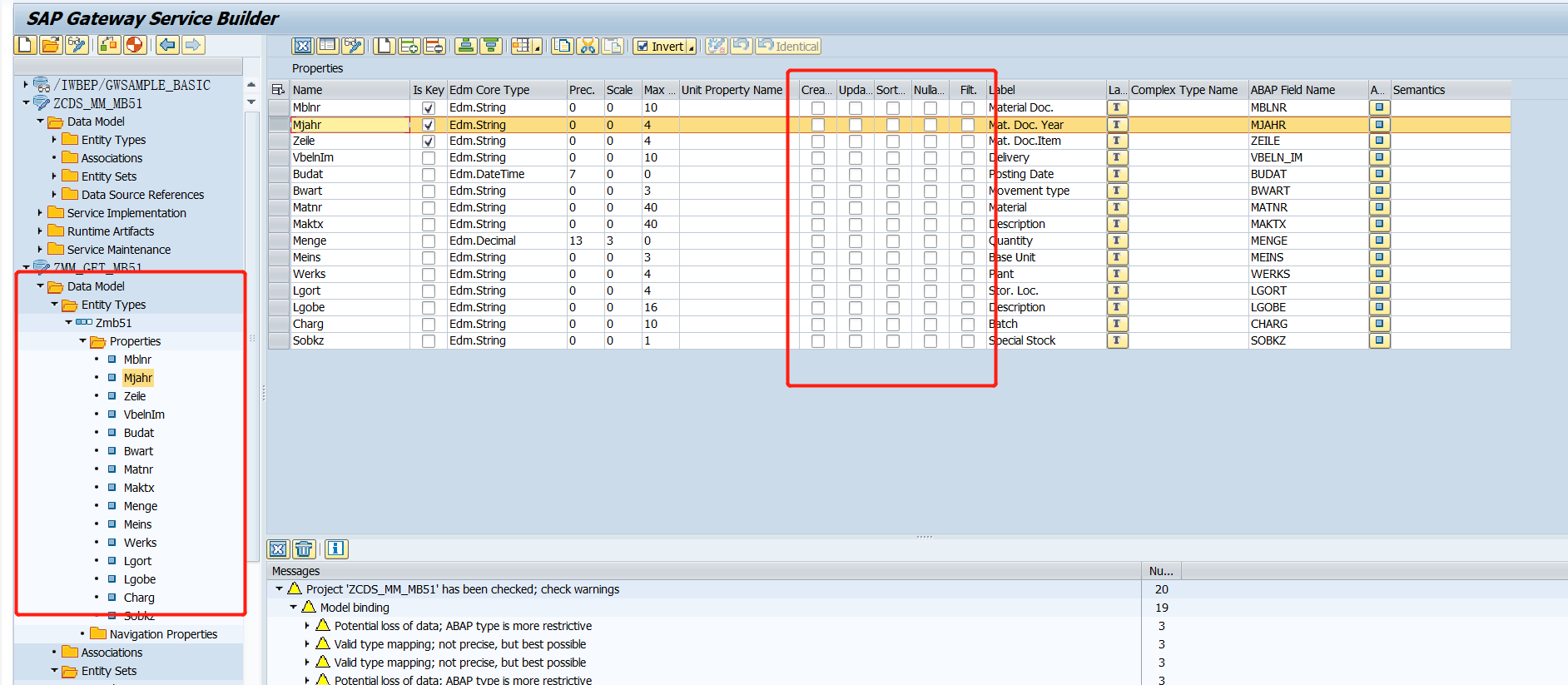Toggle Display/Change mode in the left toolbar
Screen dimensions: 1568x685
77,45
